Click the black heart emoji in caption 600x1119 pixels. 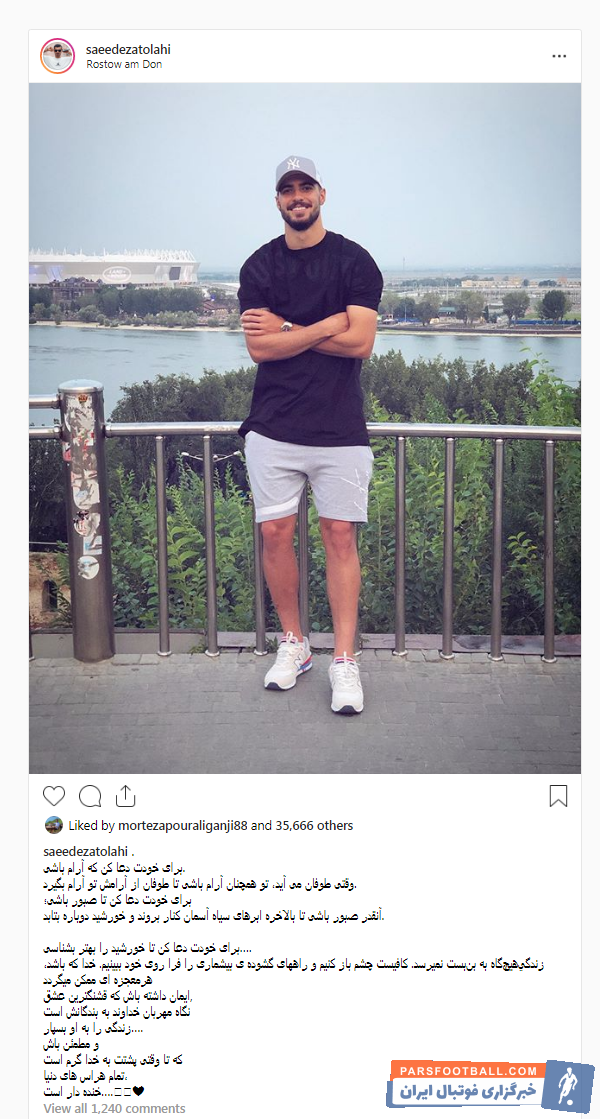pyautogui.click(x=138, y=1091)
